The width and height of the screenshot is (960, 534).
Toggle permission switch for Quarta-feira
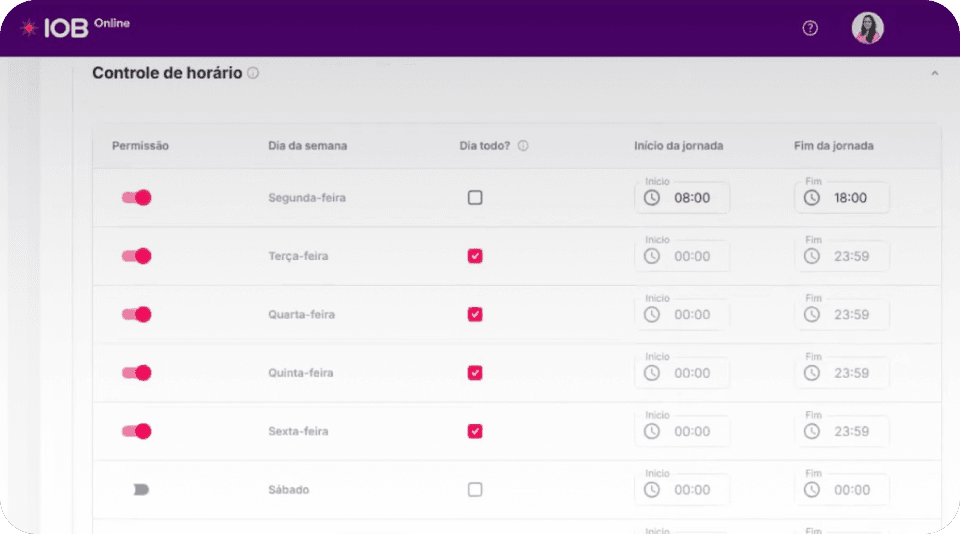coord(136,315)
